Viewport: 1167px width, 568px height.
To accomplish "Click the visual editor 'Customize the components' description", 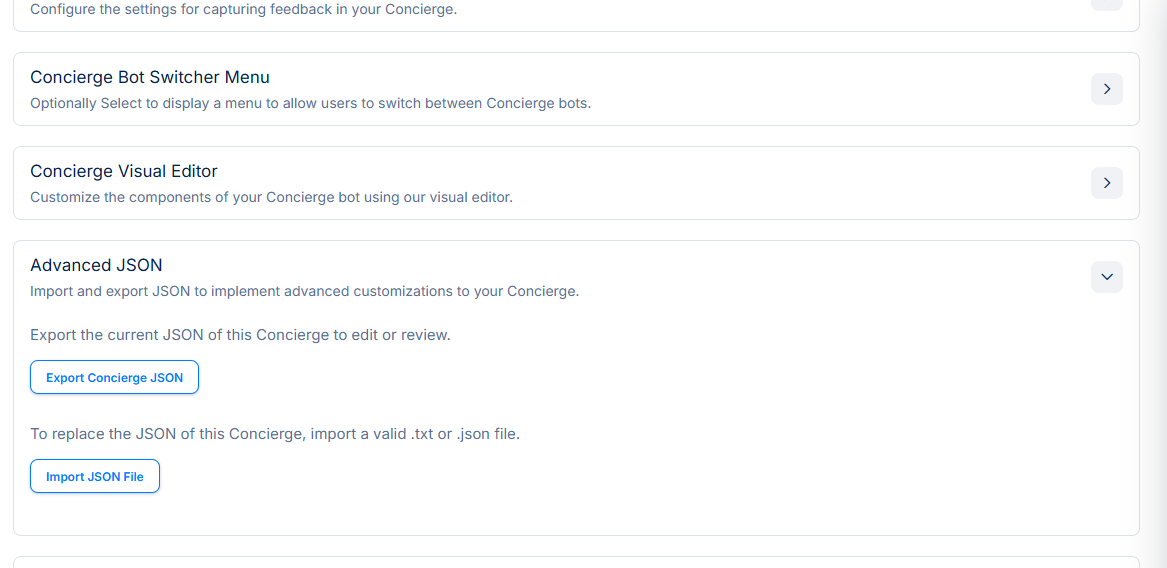I will [x=271, y=197].
